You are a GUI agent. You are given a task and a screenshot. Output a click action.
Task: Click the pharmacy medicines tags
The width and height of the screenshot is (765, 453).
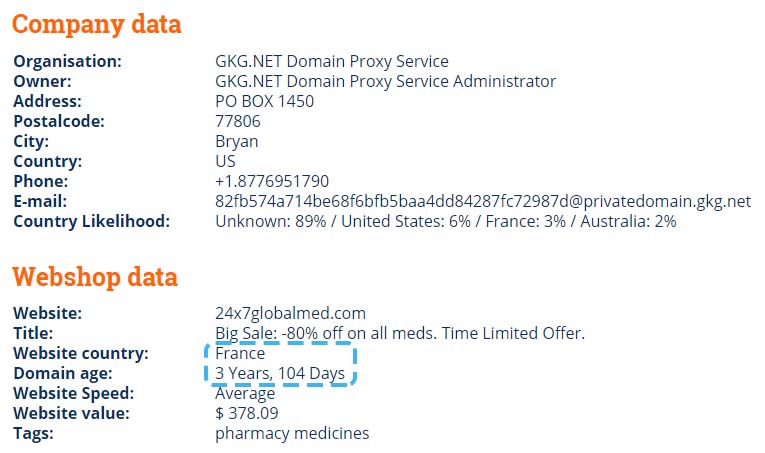pyautogui.click(x=292, y=433)
